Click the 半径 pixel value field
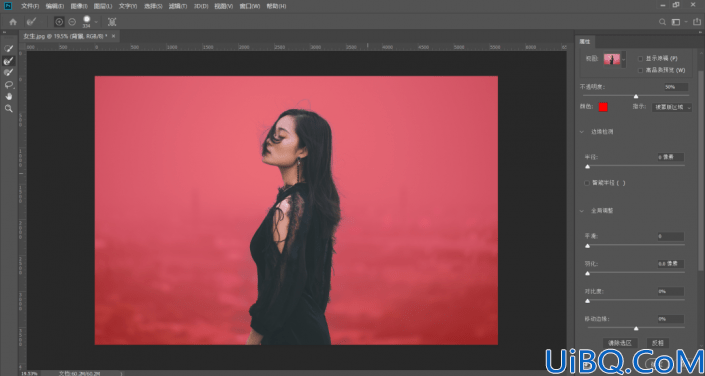Viewport: 705px width, 376px height. click(x=670, y=157)
